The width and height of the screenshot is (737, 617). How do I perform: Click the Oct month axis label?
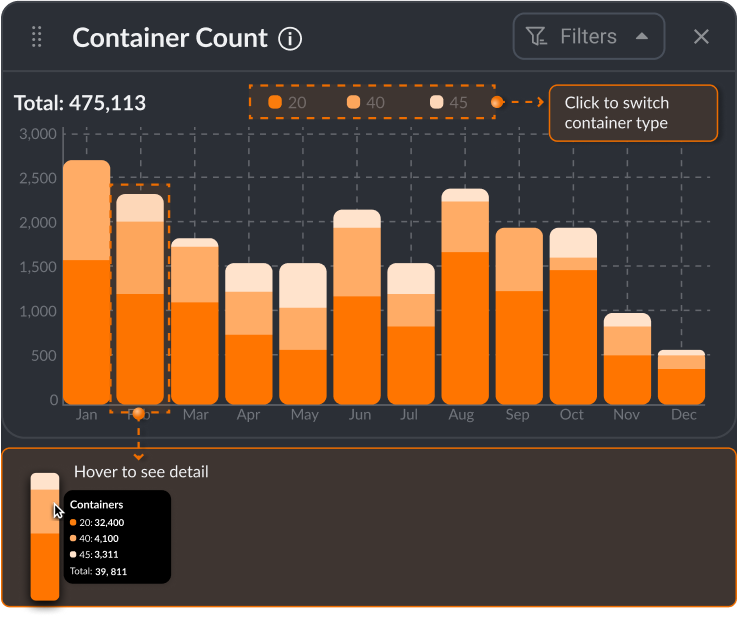[571, 414]
